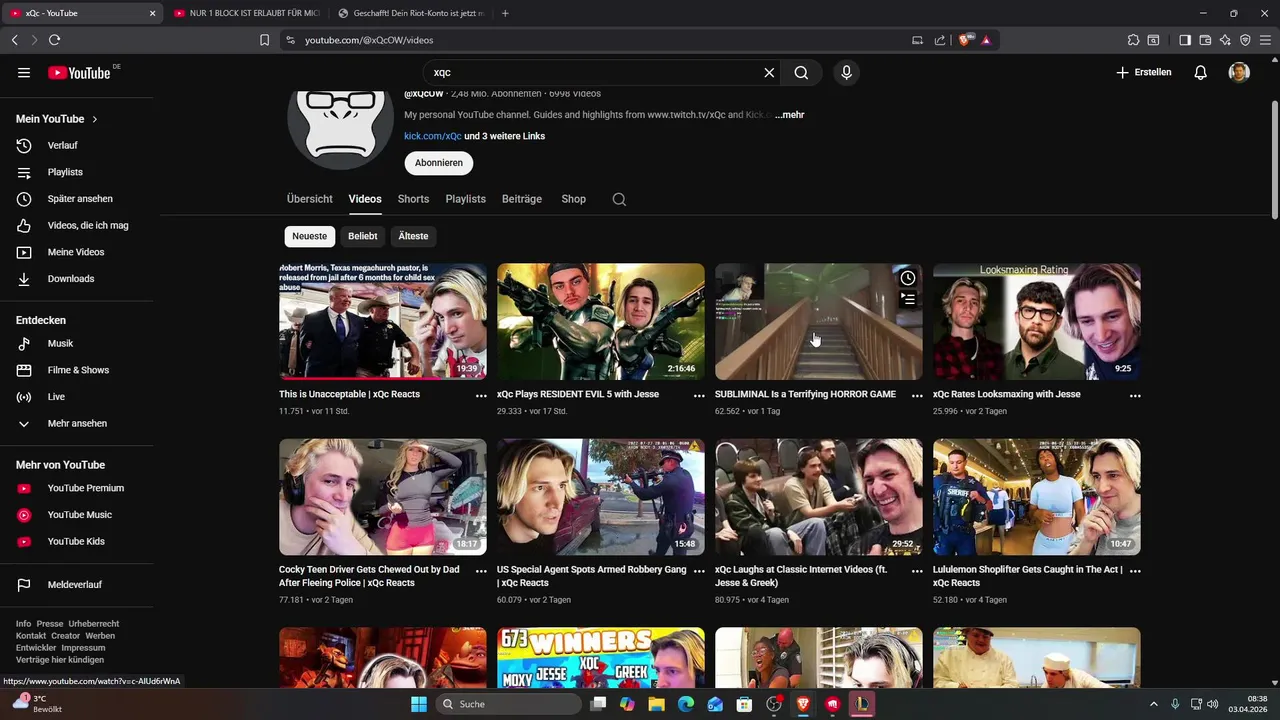Open the kick.com/xQc link
The height and width of the screenshot is (720, 1280).
(433, 136)
